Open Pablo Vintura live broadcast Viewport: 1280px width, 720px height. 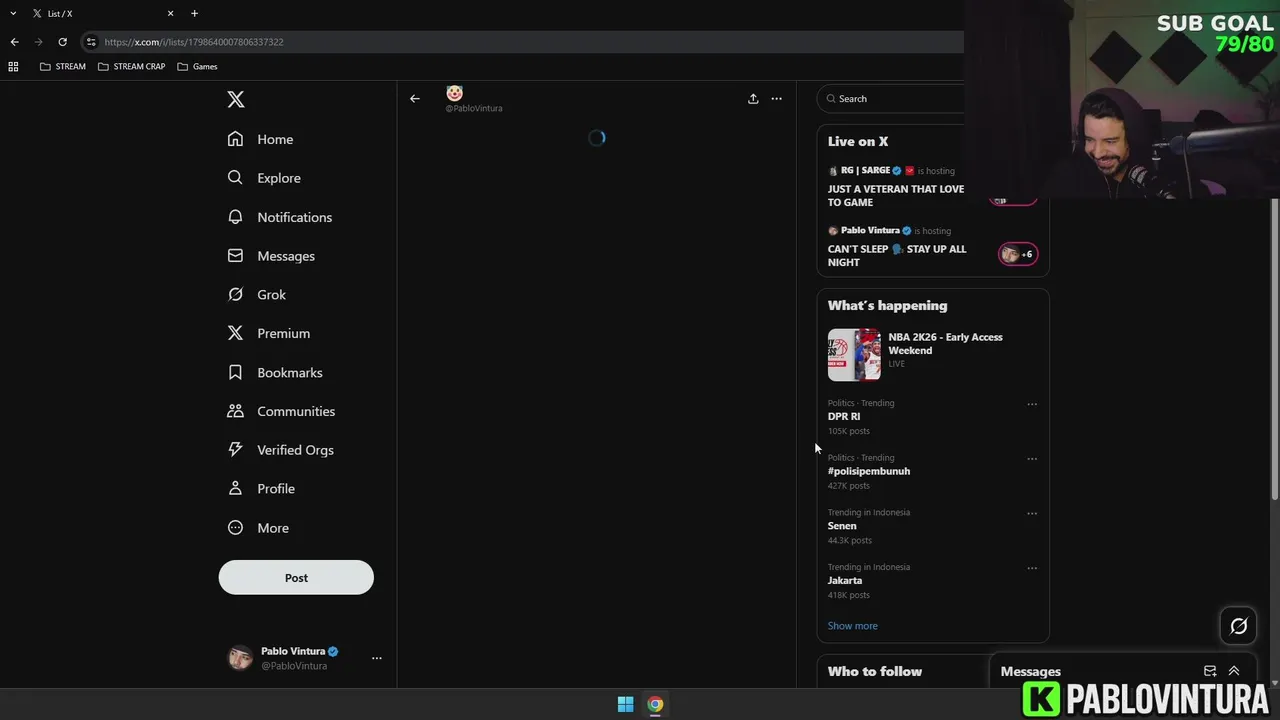pos(933,248)
